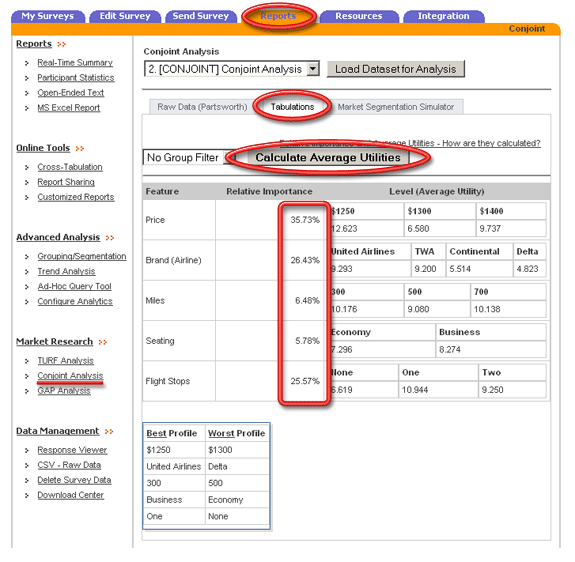The height and width of the screenshot is (562, 575).
Task: Click the TWA level header
Action: pos(424,251)
